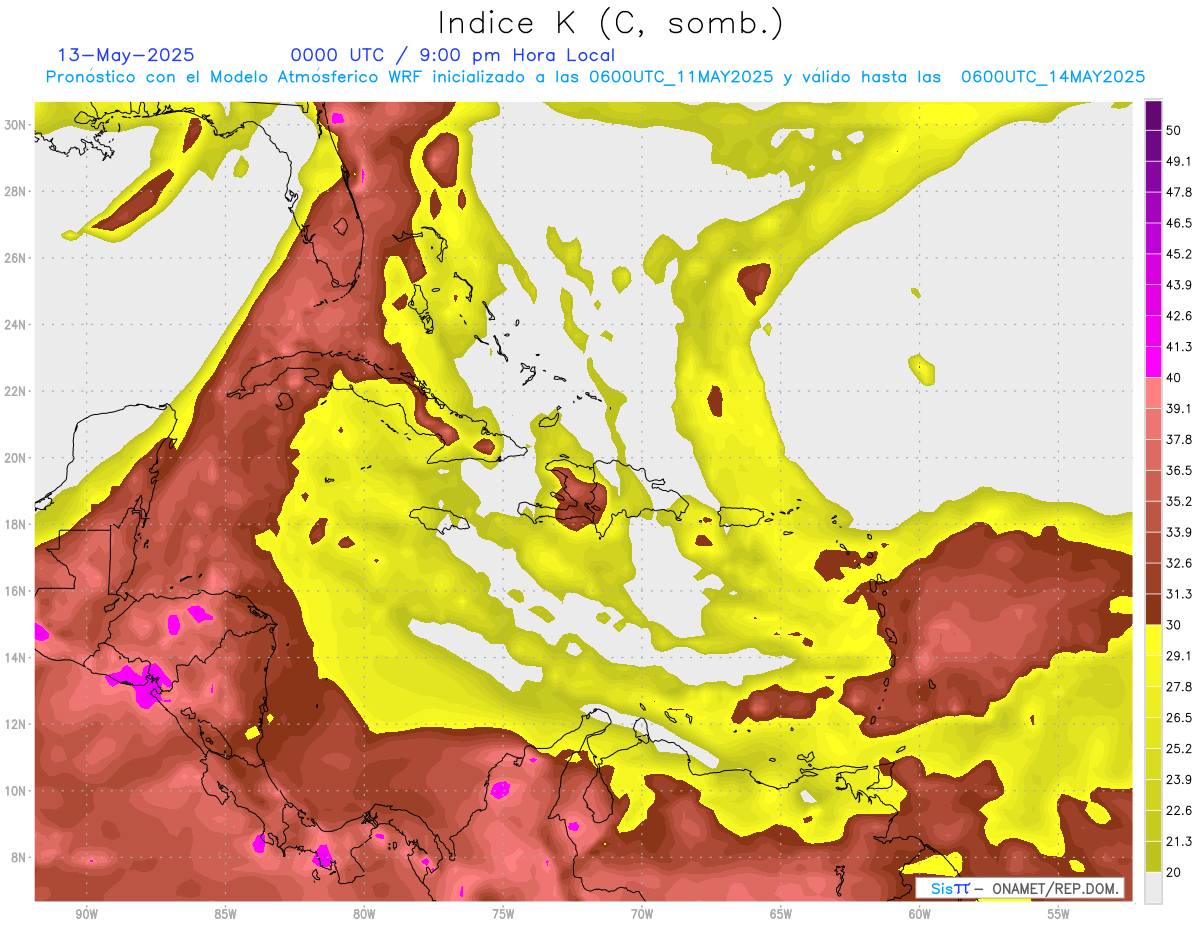Viewport: 1200px width, 927px height.
Task: Click the colorbar value label 26.5
Action: pos(1179,717)
